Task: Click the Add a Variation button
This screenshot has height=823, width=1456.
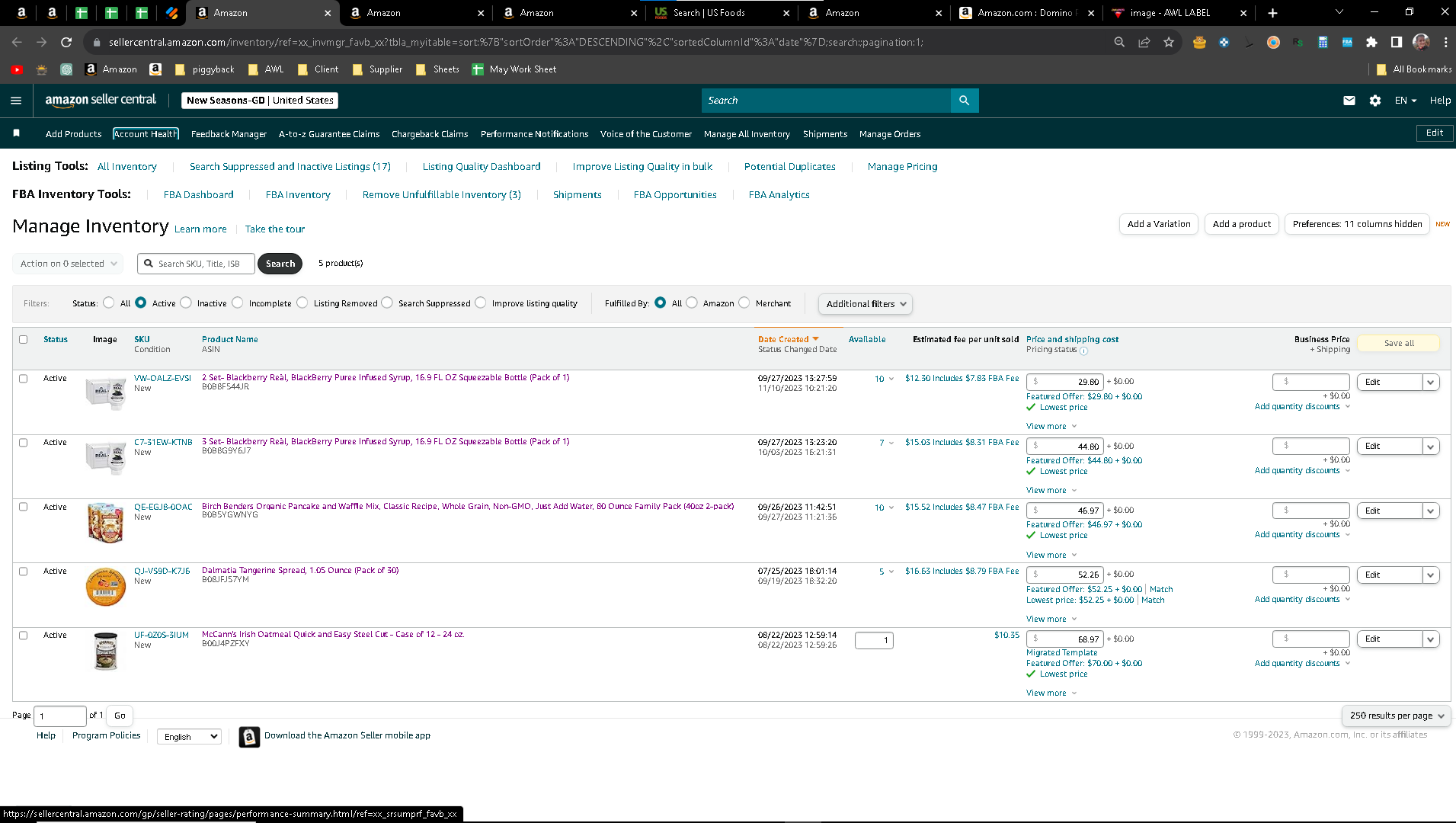Action: (x=1158, y=224)
